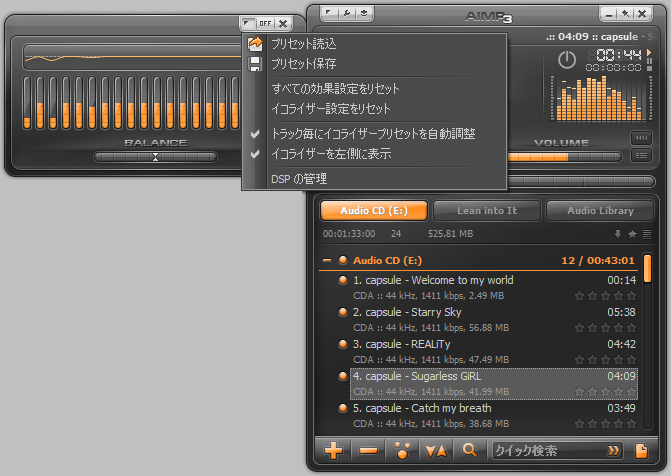
Task: Open the shutdown timer power icon
Action: click(567, 60)
